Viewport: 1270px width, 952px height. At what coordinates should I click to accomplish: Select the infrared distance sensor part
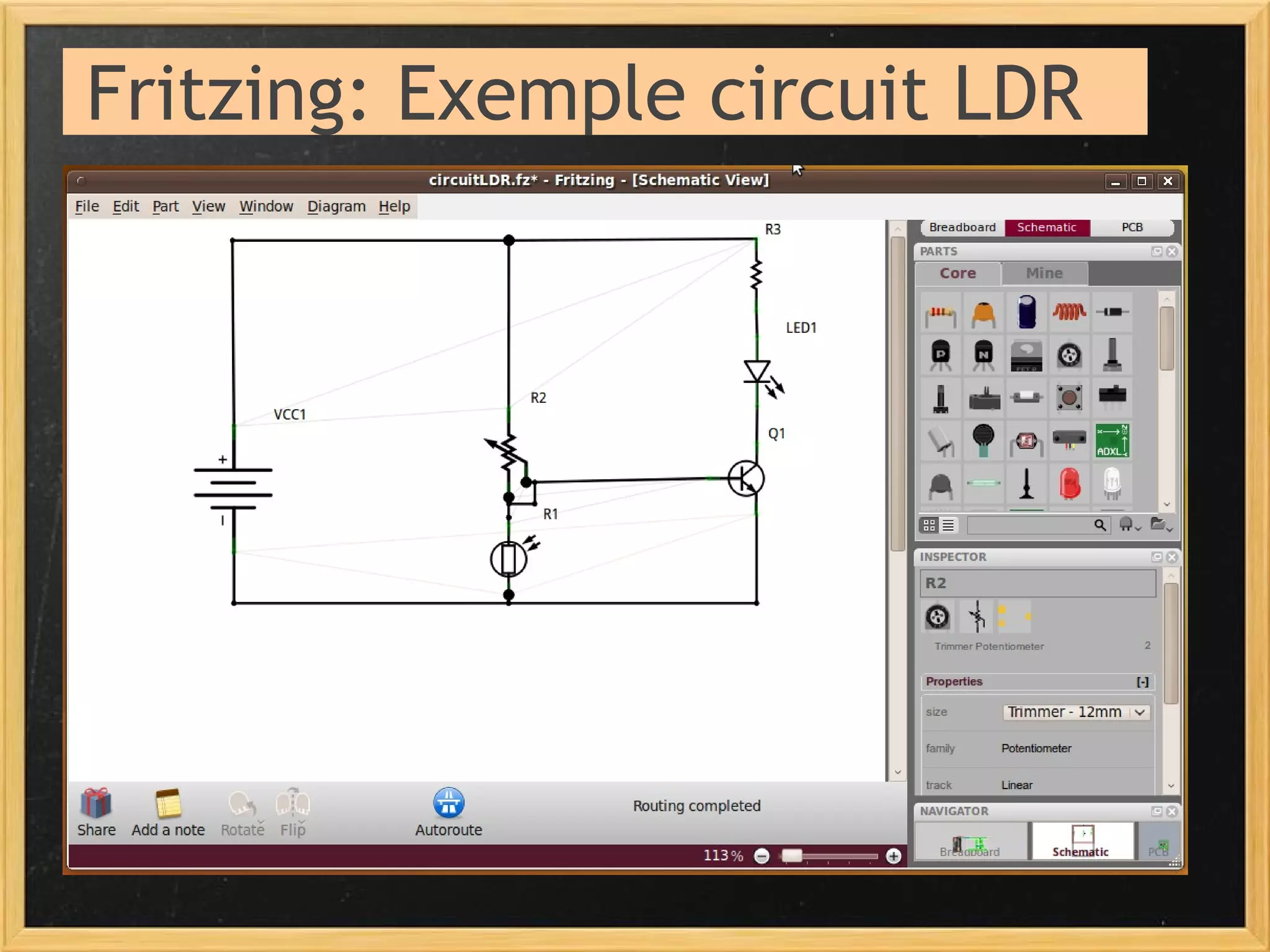[x=1069, y=441]
